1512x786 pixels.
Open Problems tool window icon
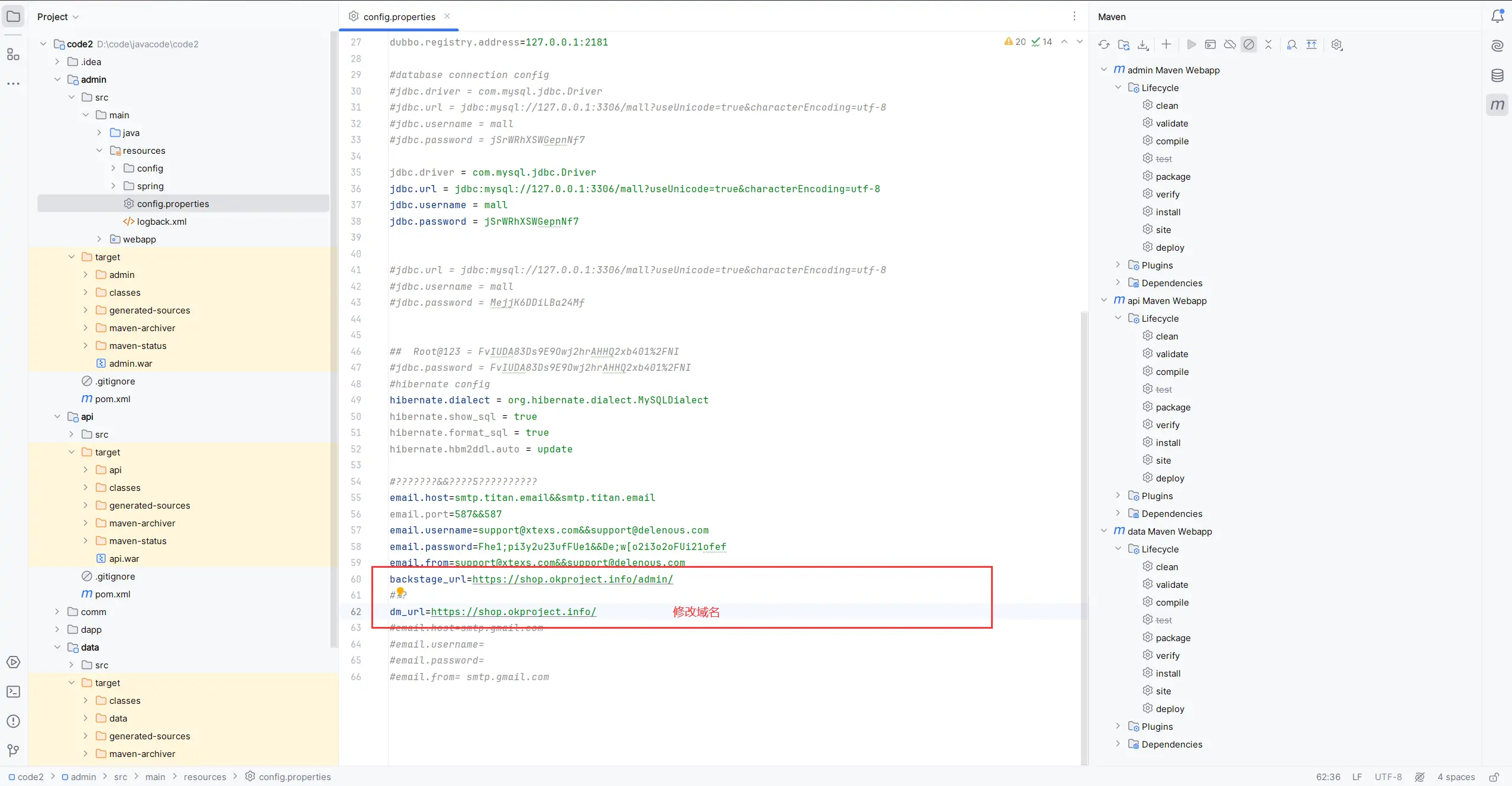(13, 721)
